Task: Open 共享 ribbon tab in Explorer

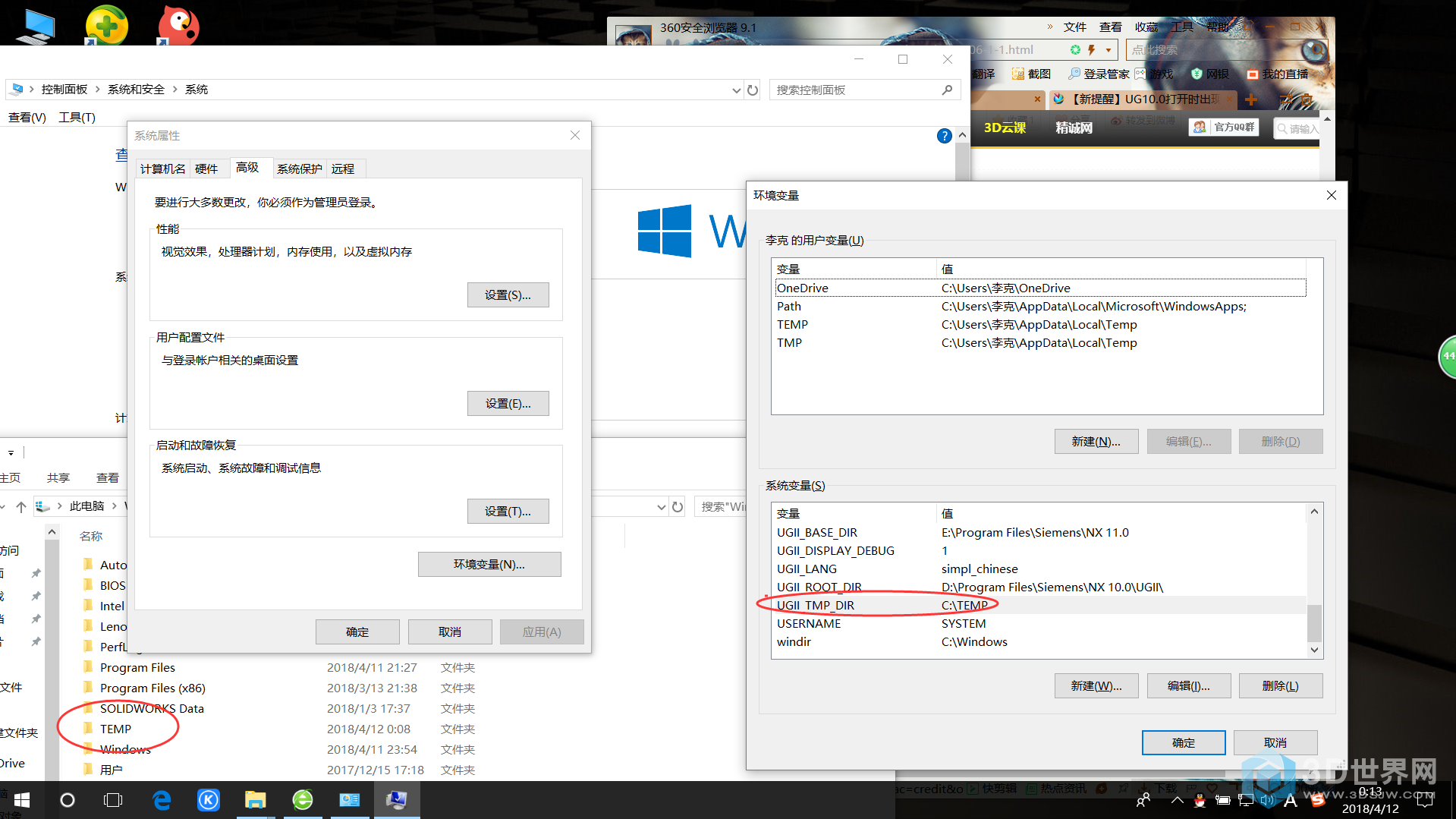Action: pyautogui.click(x=58, y=477)
